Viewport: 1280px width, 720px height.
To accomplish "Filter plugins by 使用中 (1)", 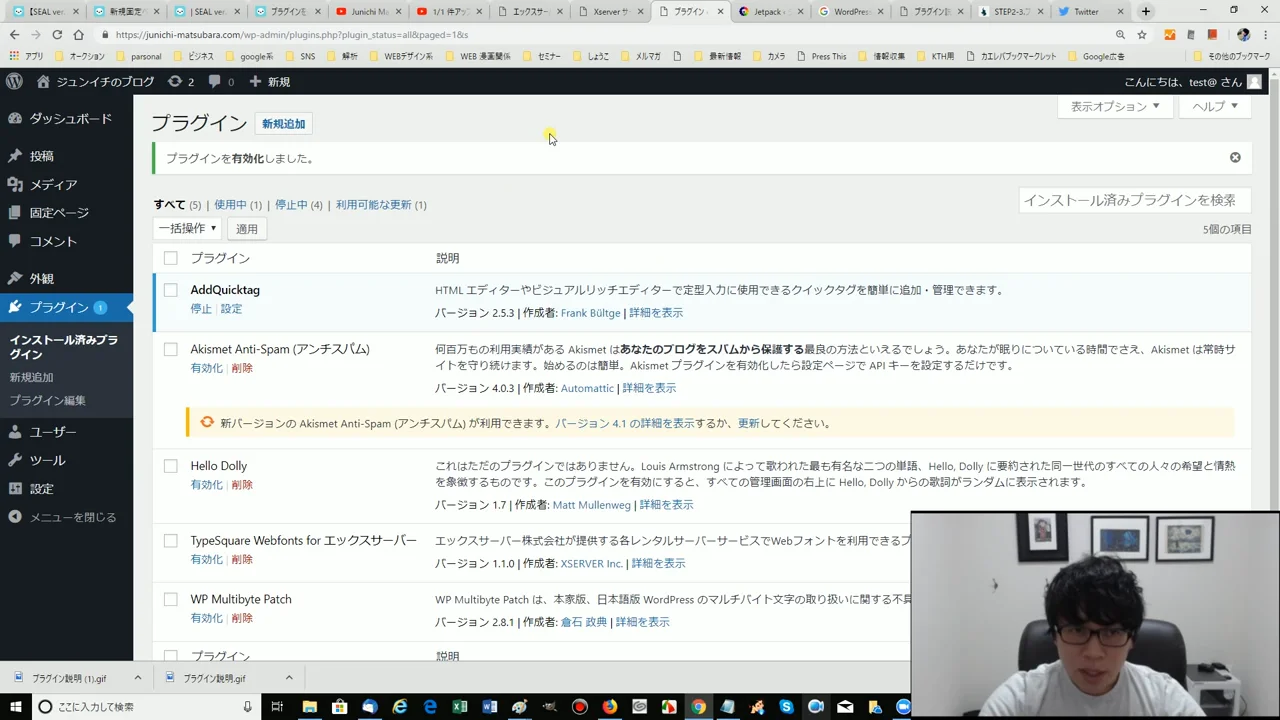I will click(x=238, y=204).
